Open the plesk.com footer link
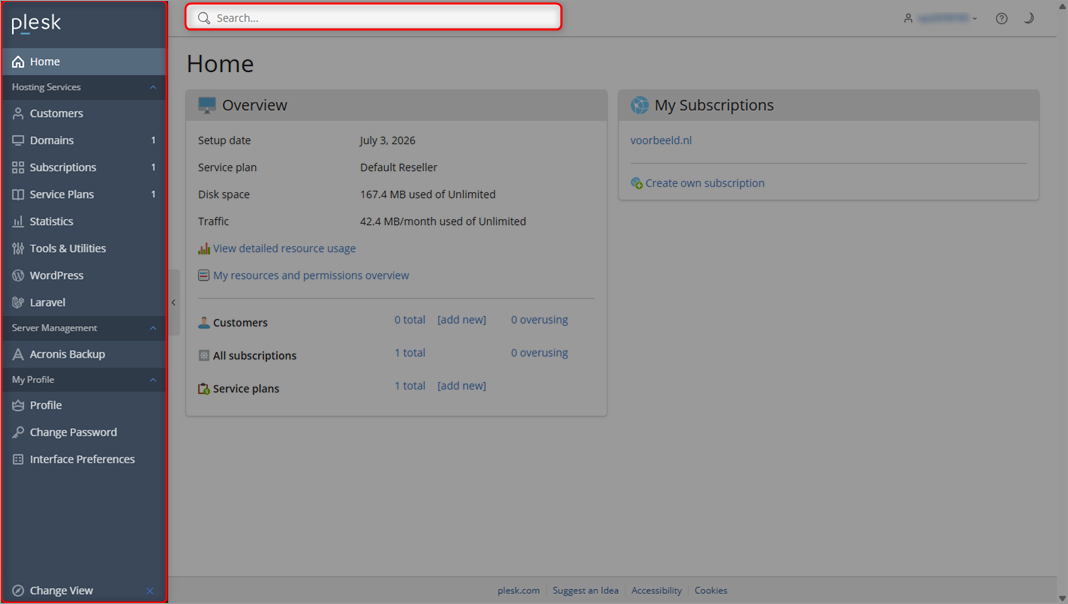 (x=518, y=590)
